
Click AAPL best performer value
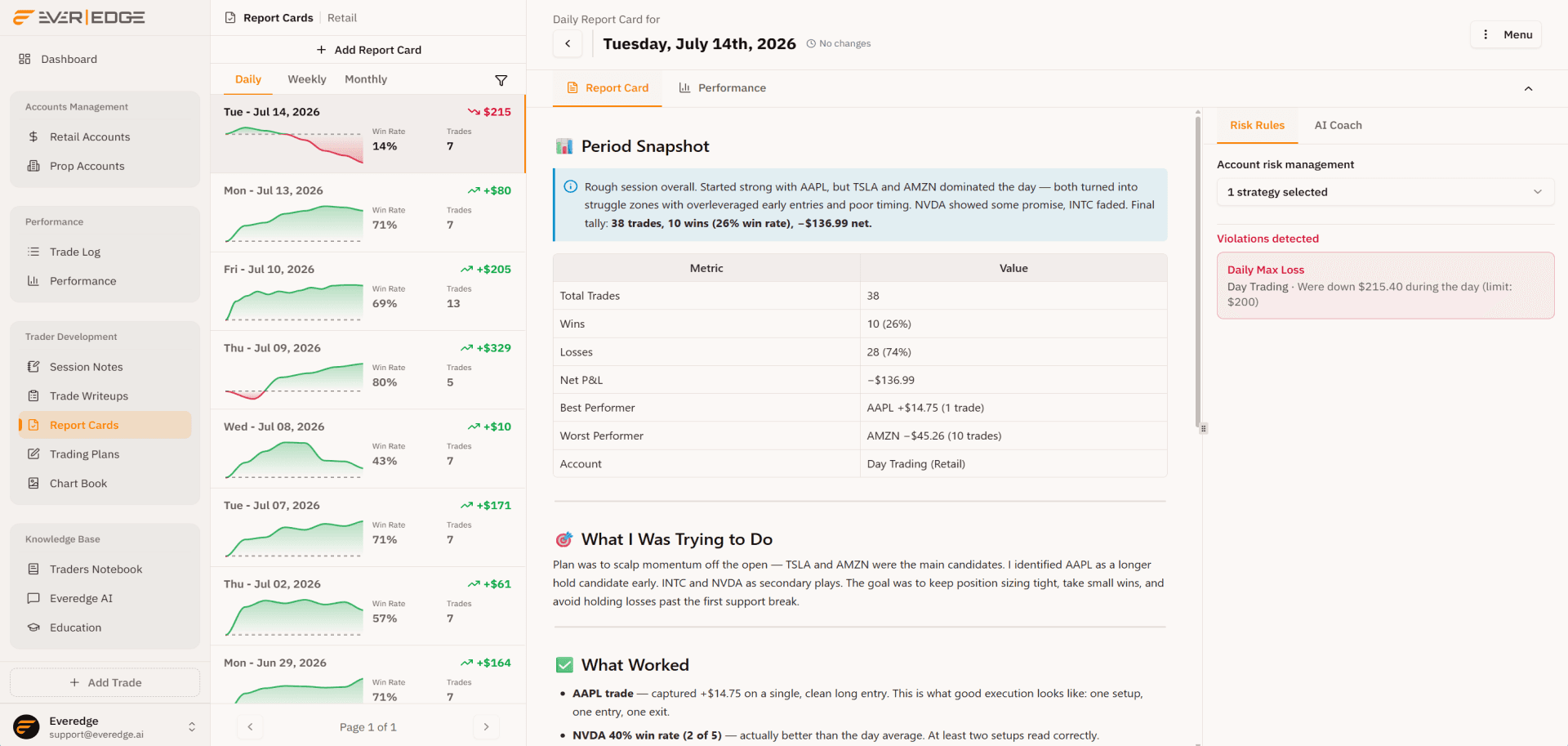[925, 408]
